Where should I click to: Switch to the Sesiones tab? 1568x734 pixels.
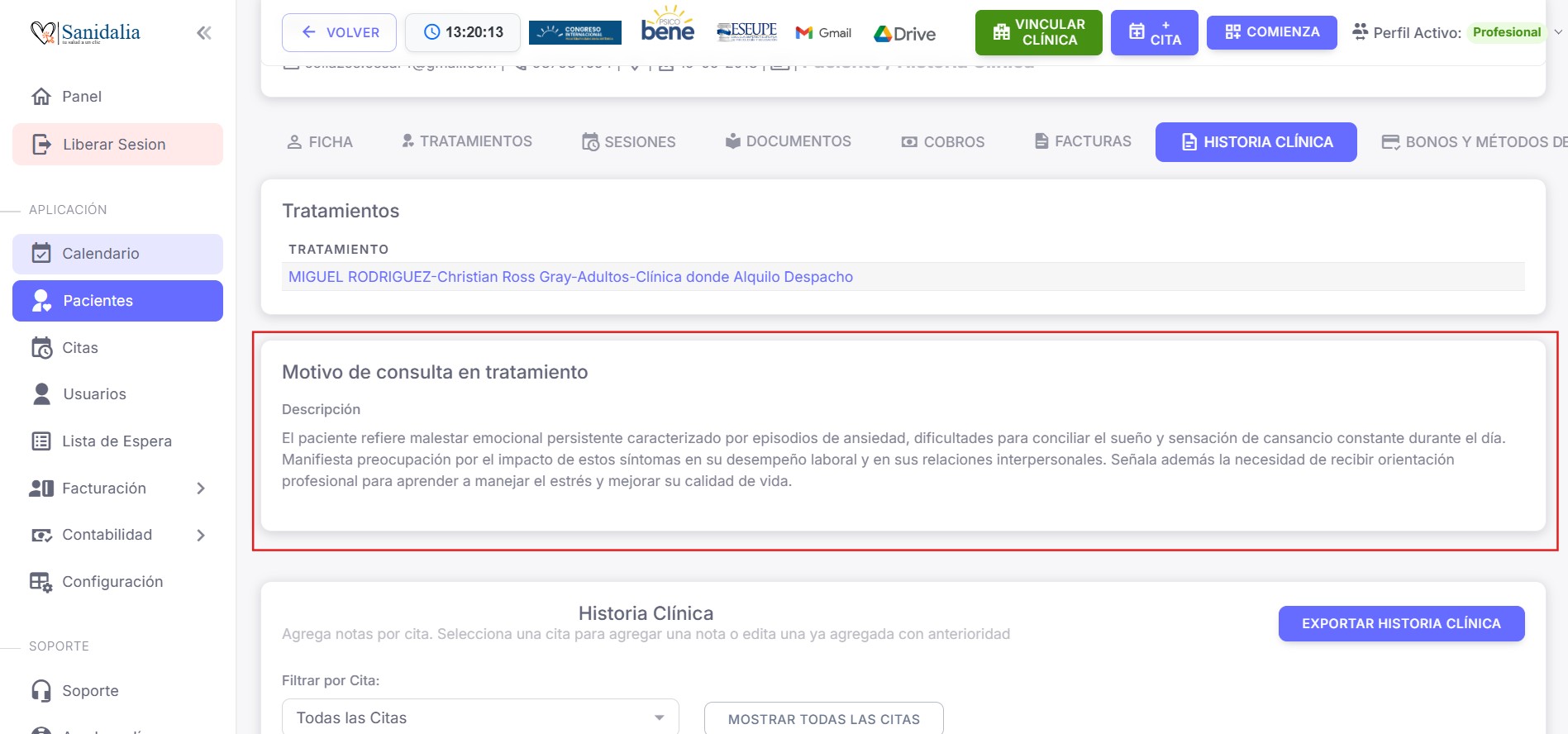(x=628, y=142)
